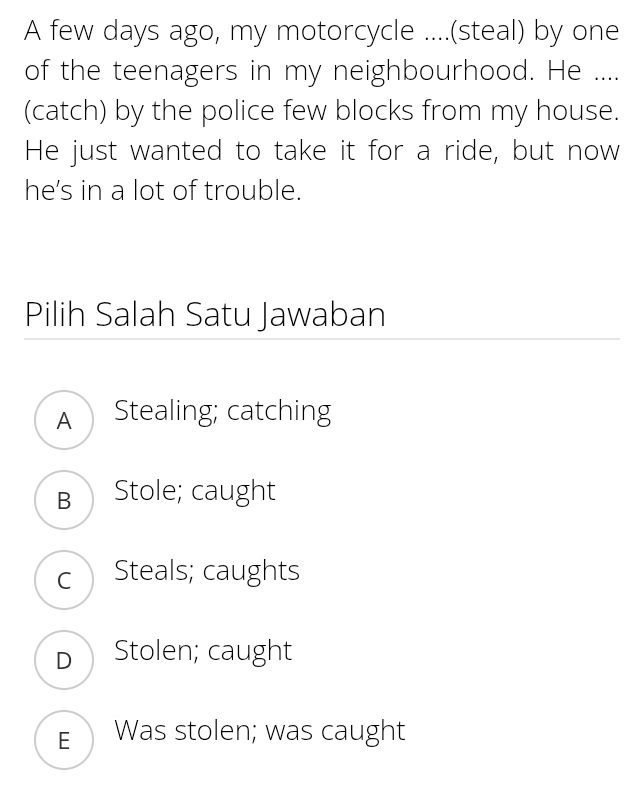Click the phrase 'he's in a lot of trouble'
Image resolution: width=630 pixels, height=791 pixels.
point(162,191)
